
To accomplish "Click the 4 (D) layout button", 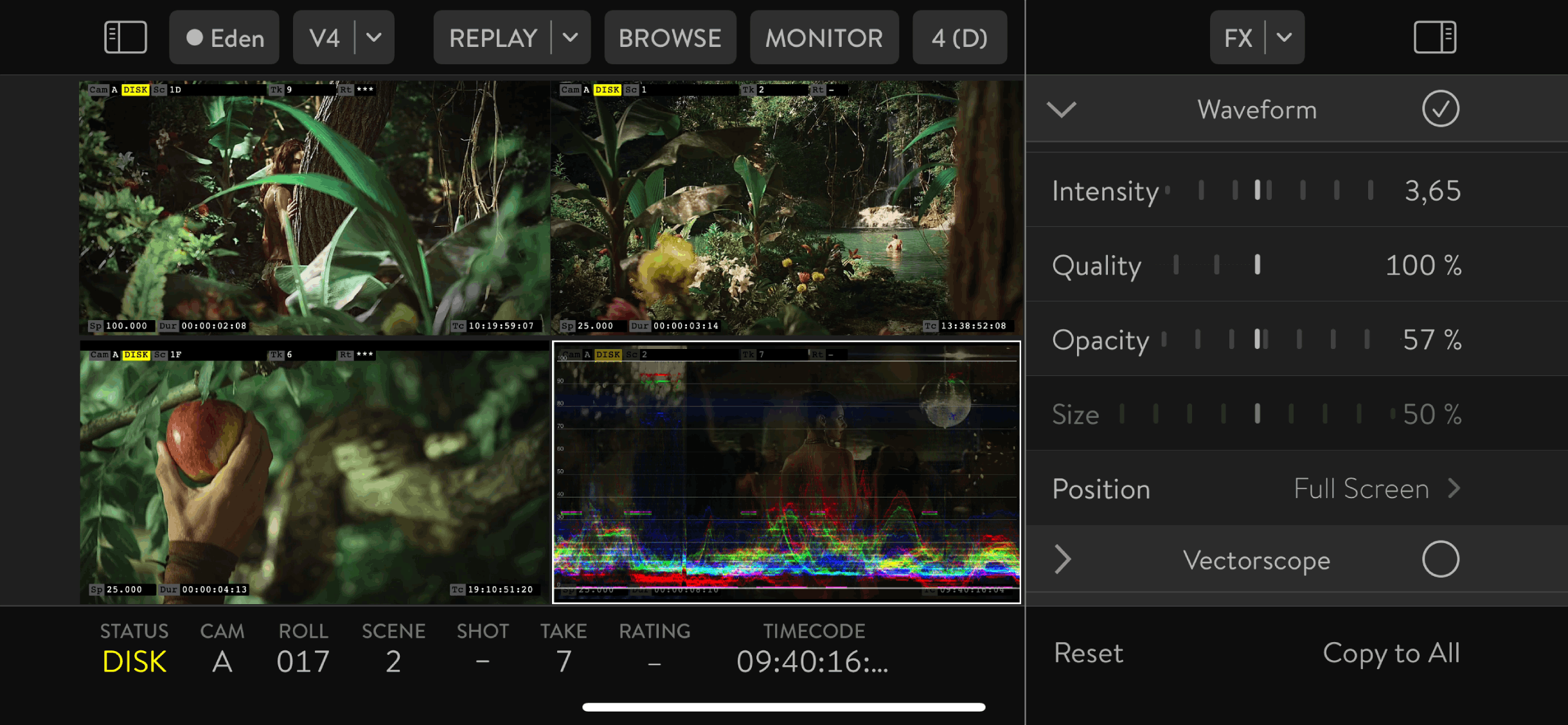I will point(959,37).
